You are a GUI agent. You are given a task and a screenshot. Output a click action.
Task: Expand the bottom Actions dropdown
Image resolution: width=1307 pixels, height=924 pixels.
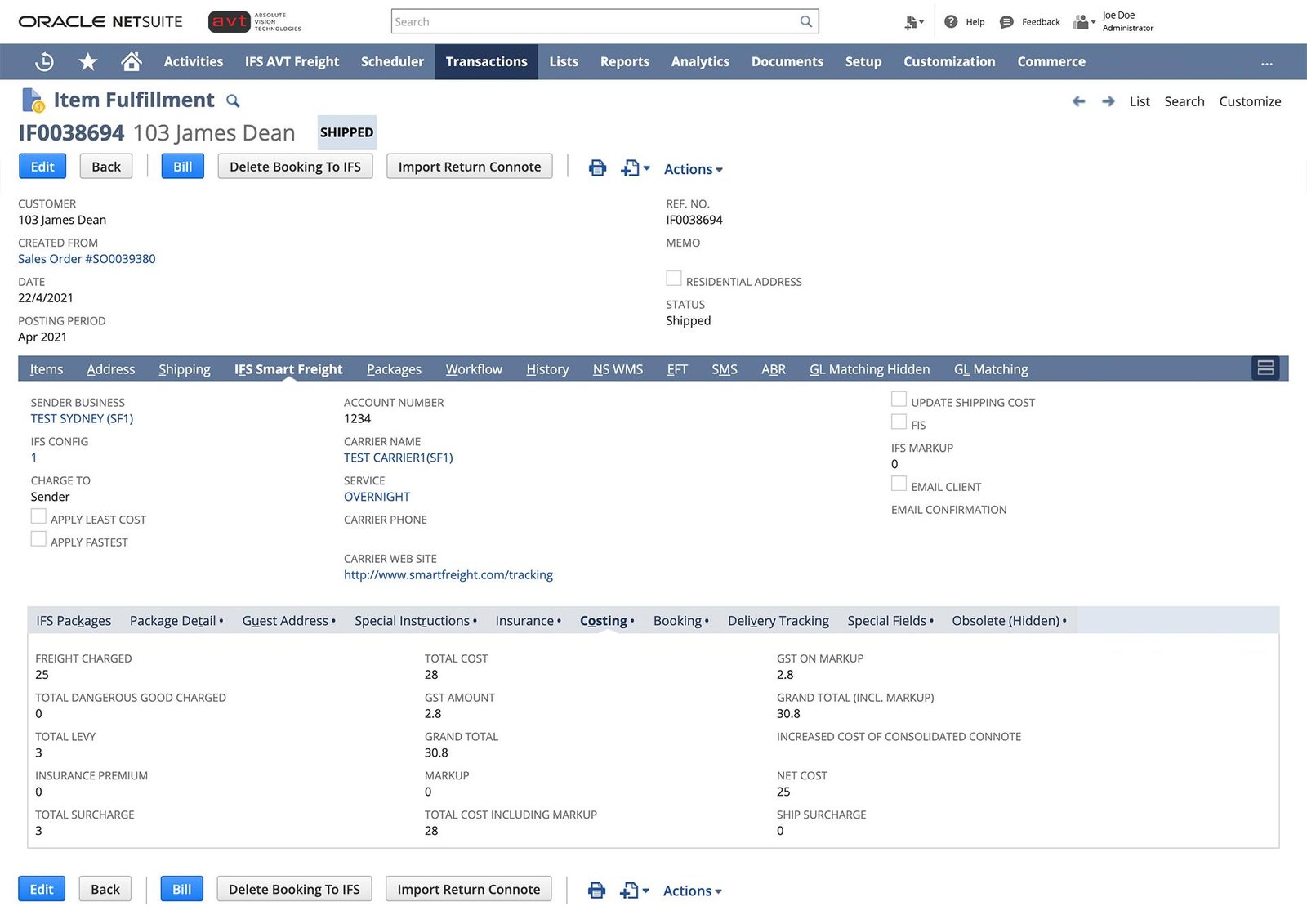[692, 891]
